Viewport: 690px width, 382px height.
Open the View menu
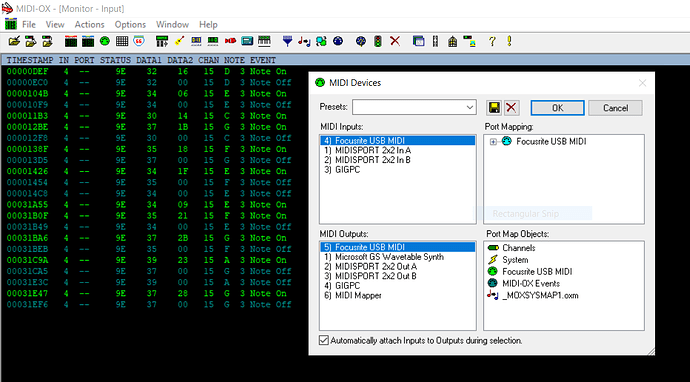[x=55, y=25]
